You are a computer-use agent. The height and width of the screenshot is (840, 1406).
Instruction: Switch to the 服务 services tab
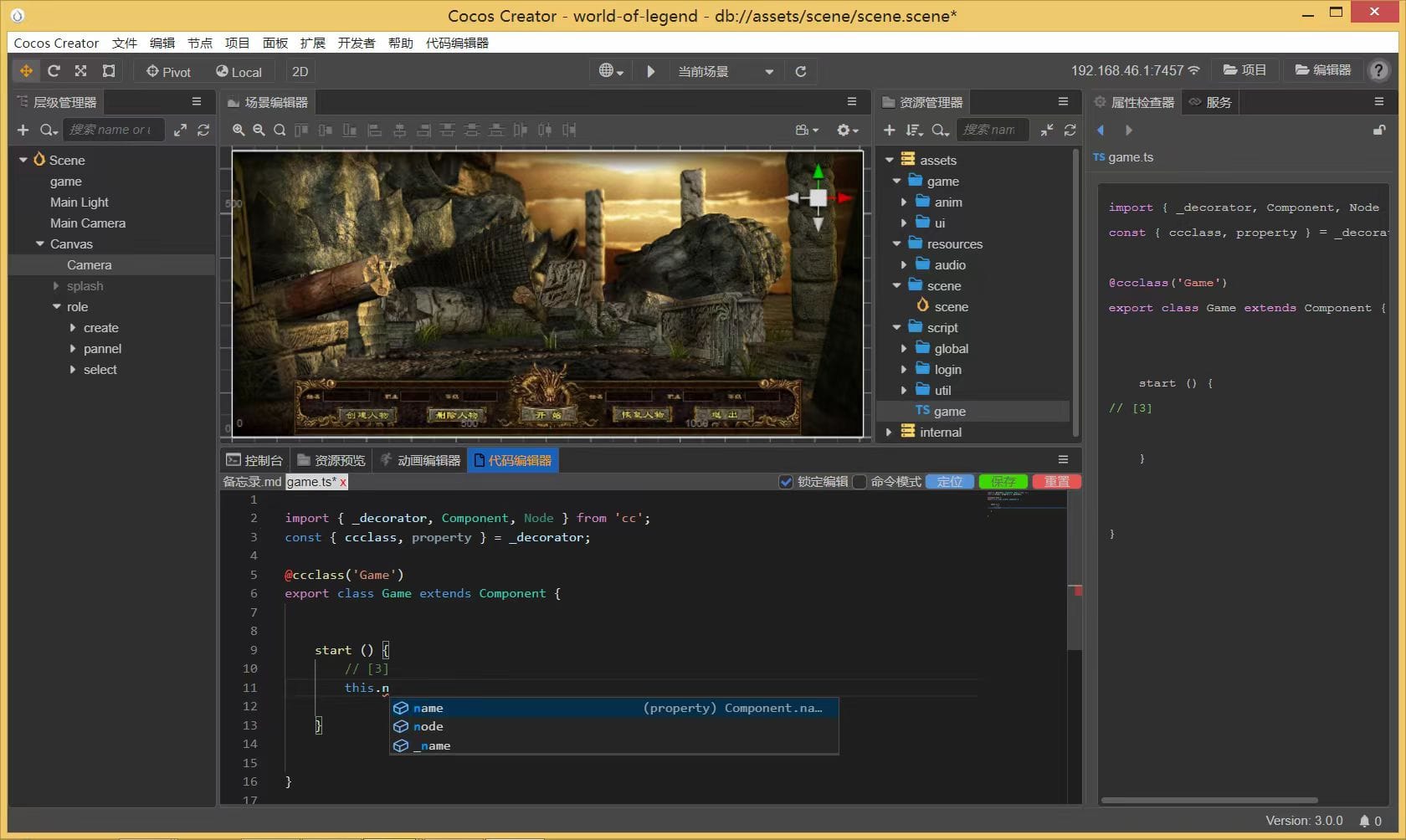pos(1210,102)
